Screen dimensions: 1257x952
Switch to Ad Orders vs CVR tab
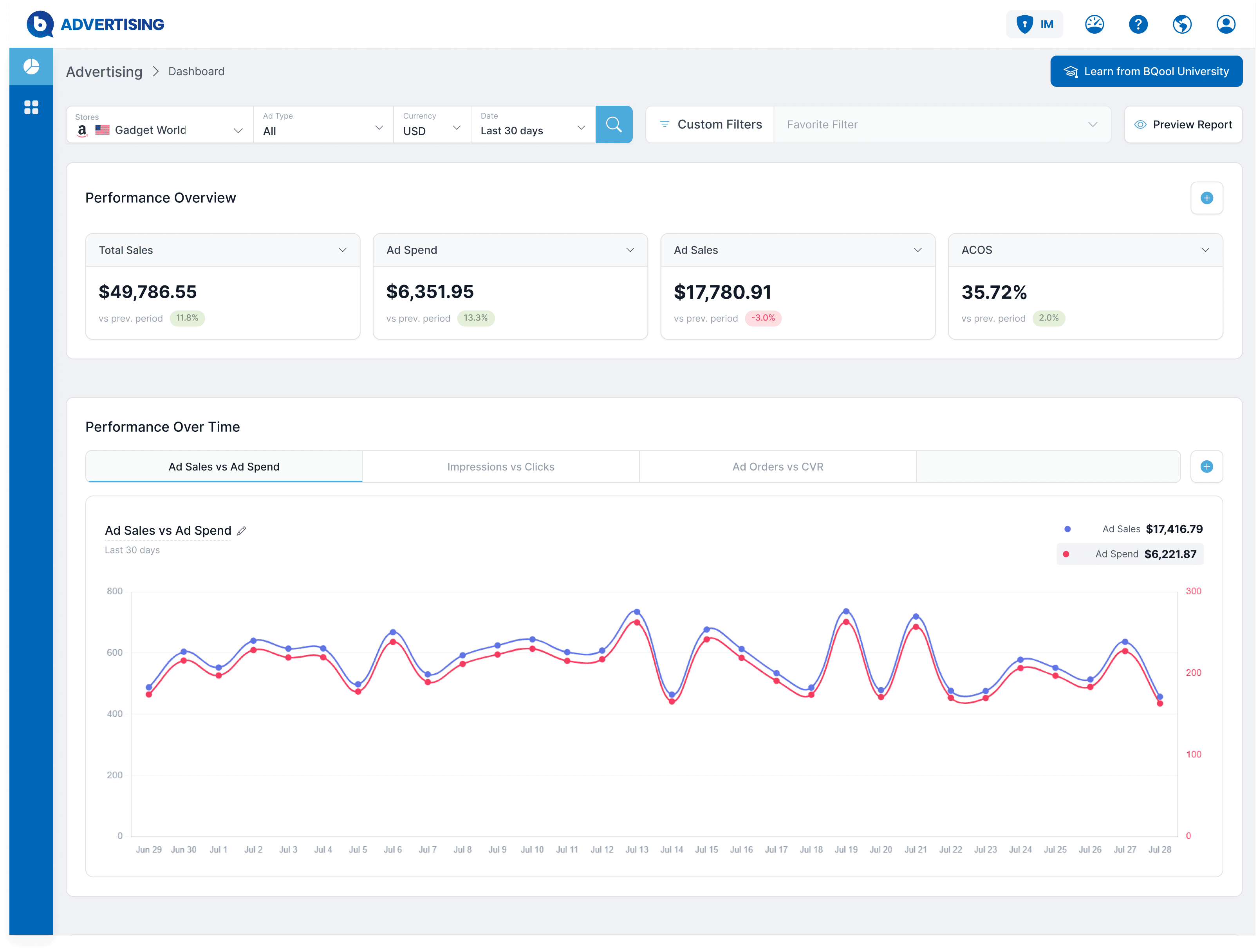click(777, 466)
